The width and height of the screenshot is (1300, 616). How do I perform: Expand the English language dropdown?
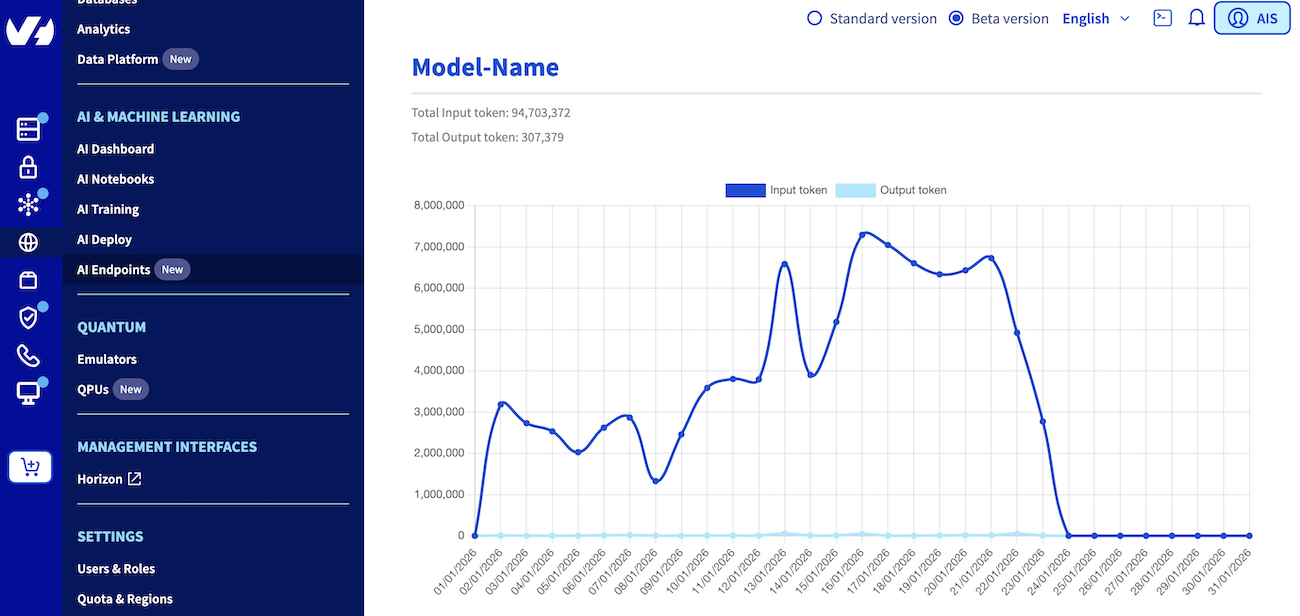(1095, 18)
